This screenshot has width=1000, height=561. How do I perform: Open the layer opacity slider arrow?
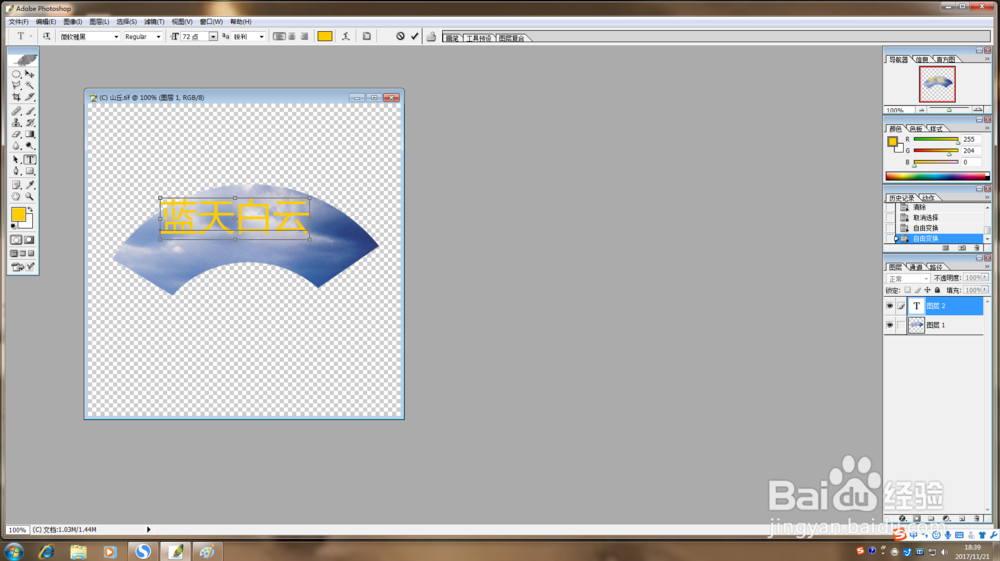click(x=985, y=278)
